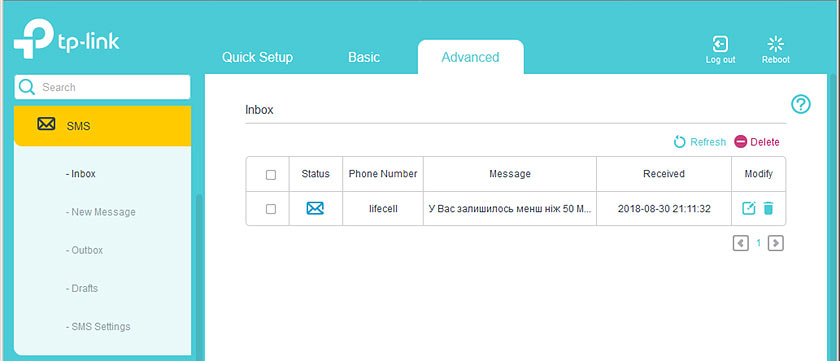Open Inbox in the sidebar
The image size is (840, 361).
click(x=80, y=174)
